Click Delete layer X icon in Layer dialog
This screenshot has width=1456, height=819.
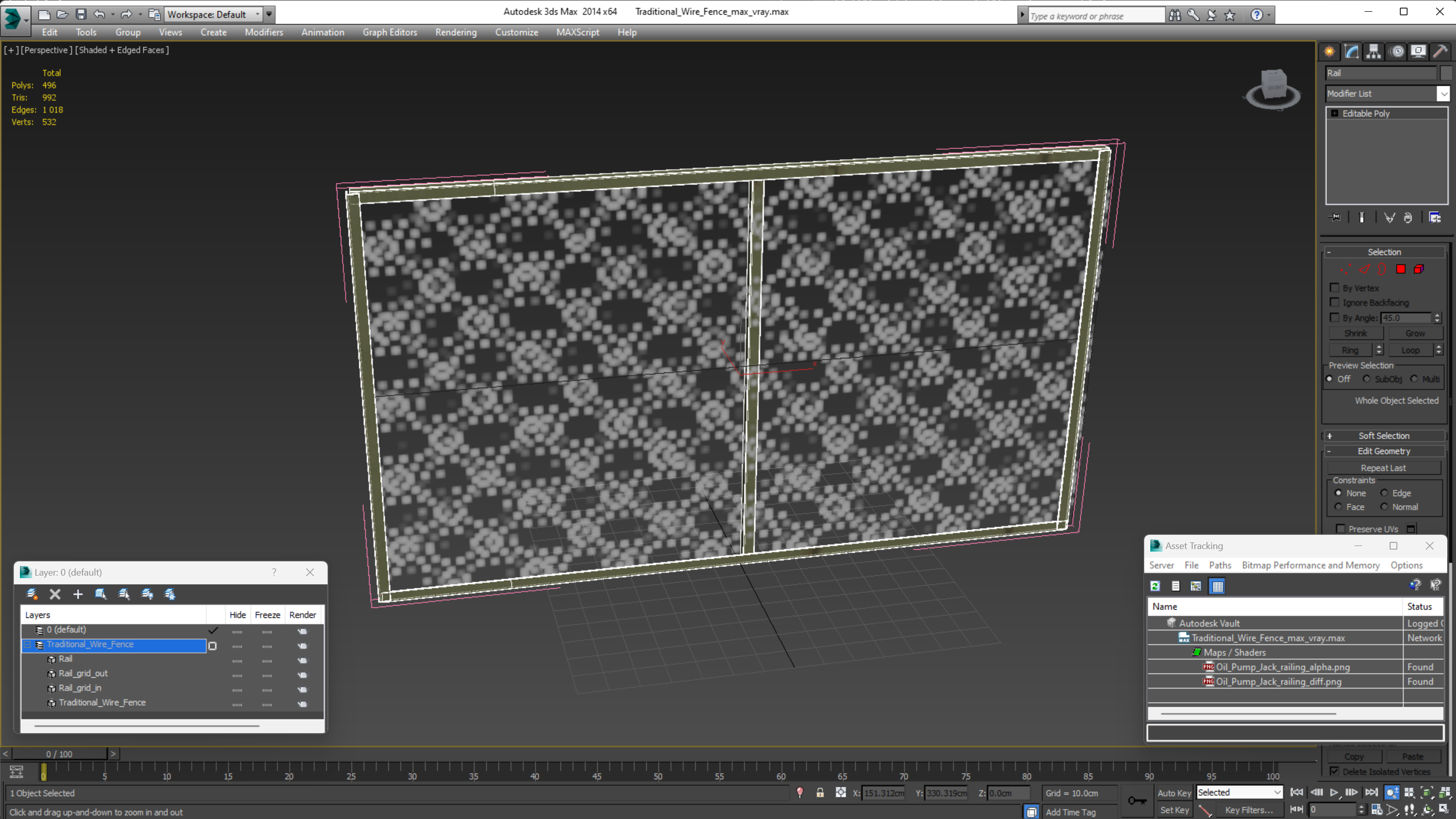[x=55, y=594]
